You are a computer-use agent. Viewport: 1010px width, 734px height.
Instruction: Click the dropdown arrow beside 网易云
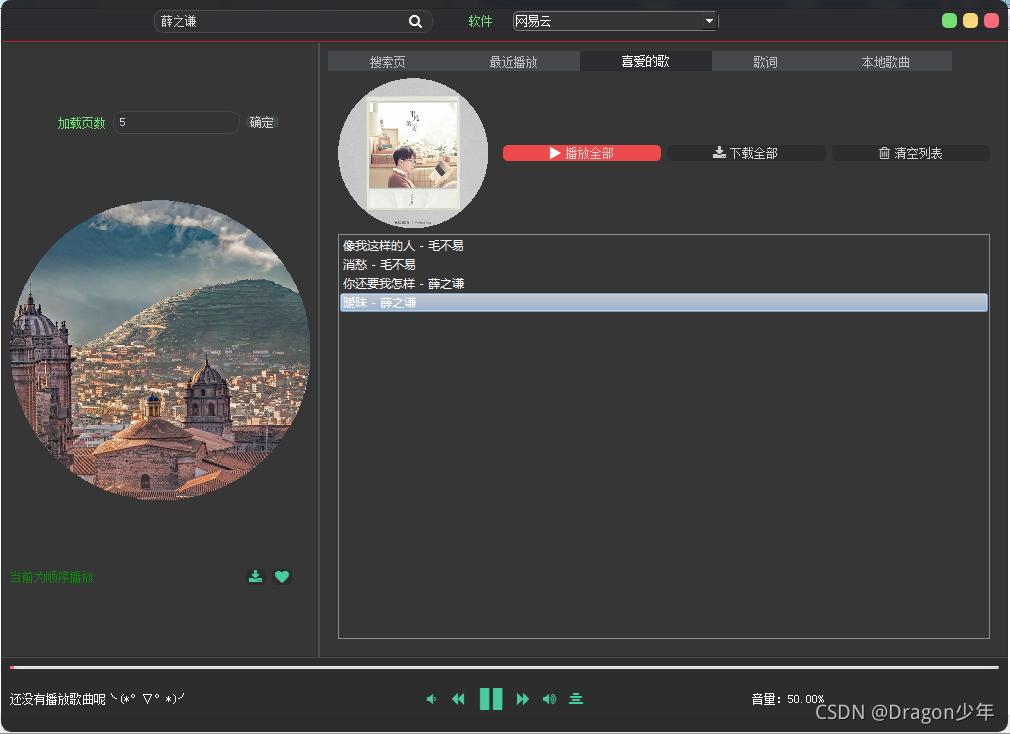tap(709, 20)
